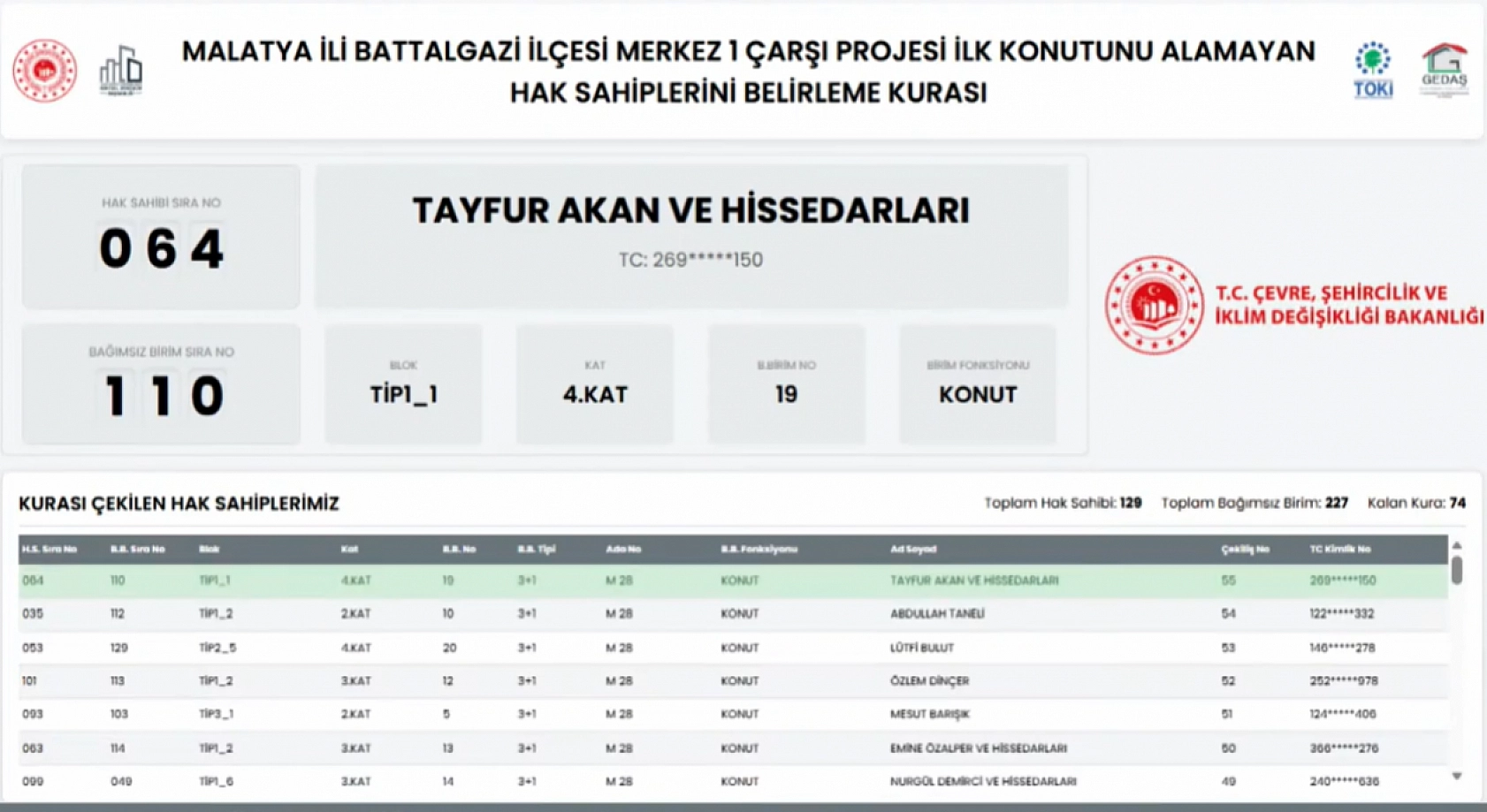Click the 'Ada No' column header
Image resolution: width=1487 pixels, height=812 pixels.
click(x=623, y=549)
